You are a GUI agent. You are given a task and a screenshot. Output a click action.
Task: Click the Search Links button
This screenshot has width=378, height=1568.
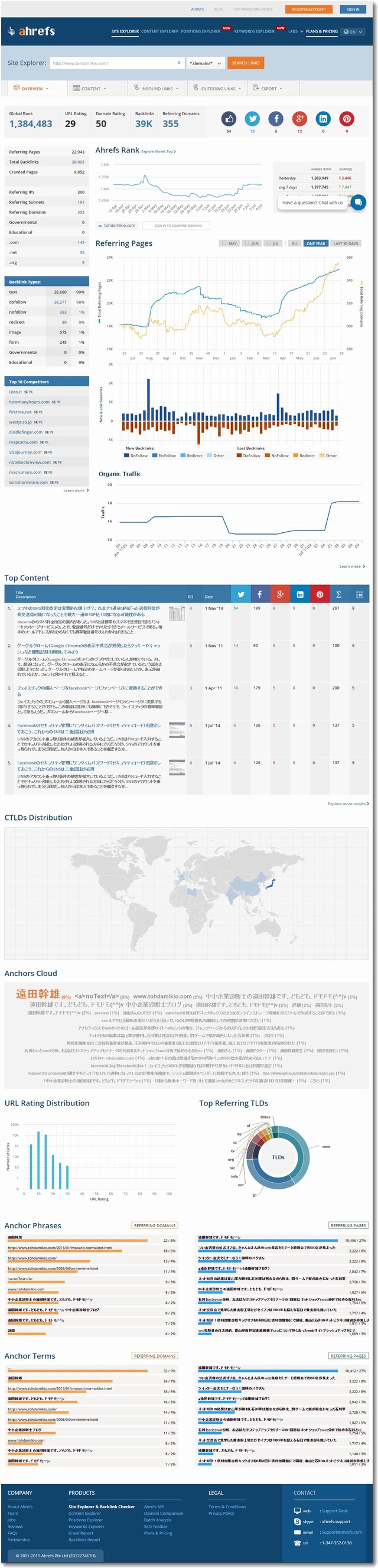coord(245,63)
